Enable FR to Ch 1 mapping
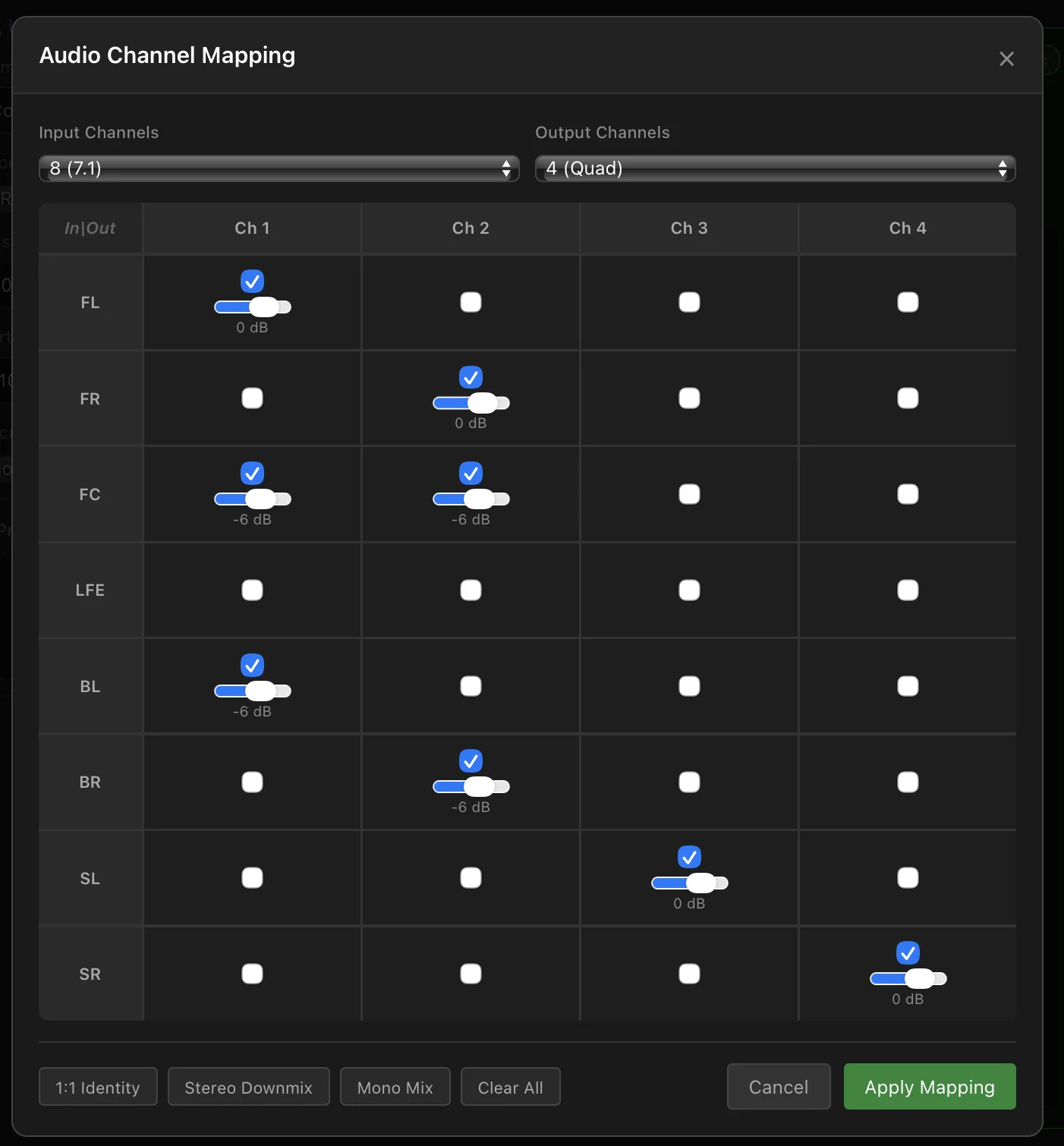 coord(252,398)
